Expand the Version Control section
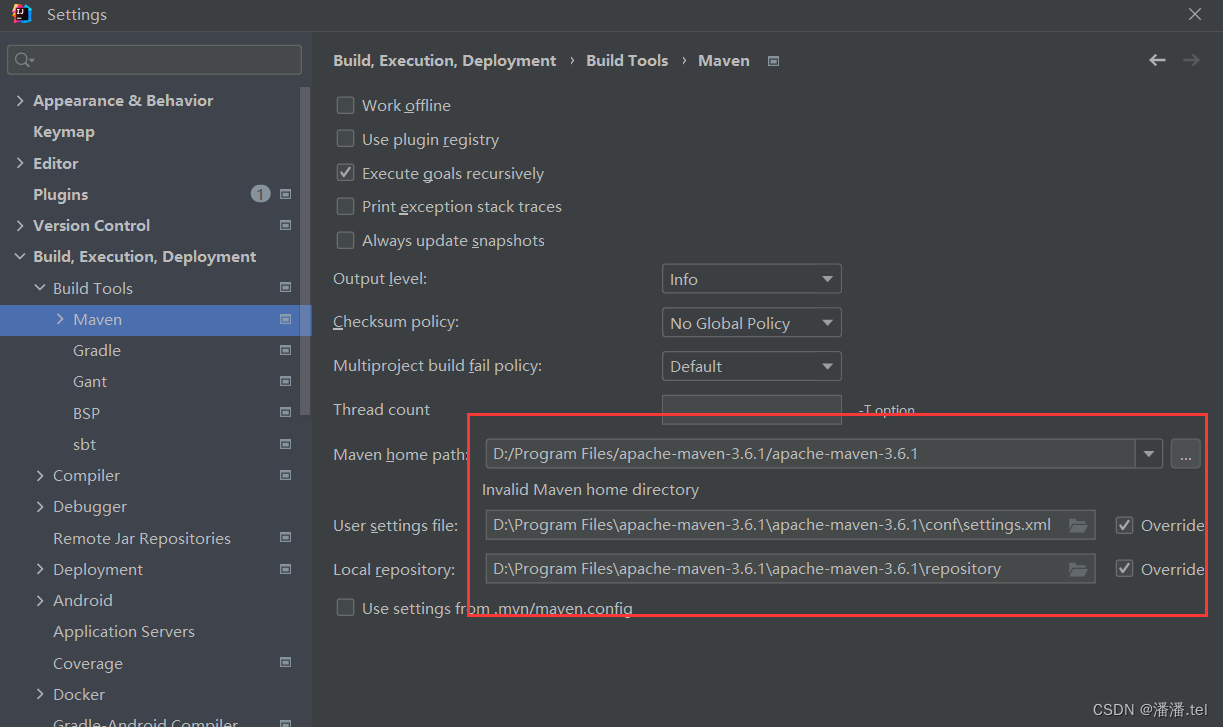Image resolution: width=1223 pixels, height=727 pixels. 20,225
